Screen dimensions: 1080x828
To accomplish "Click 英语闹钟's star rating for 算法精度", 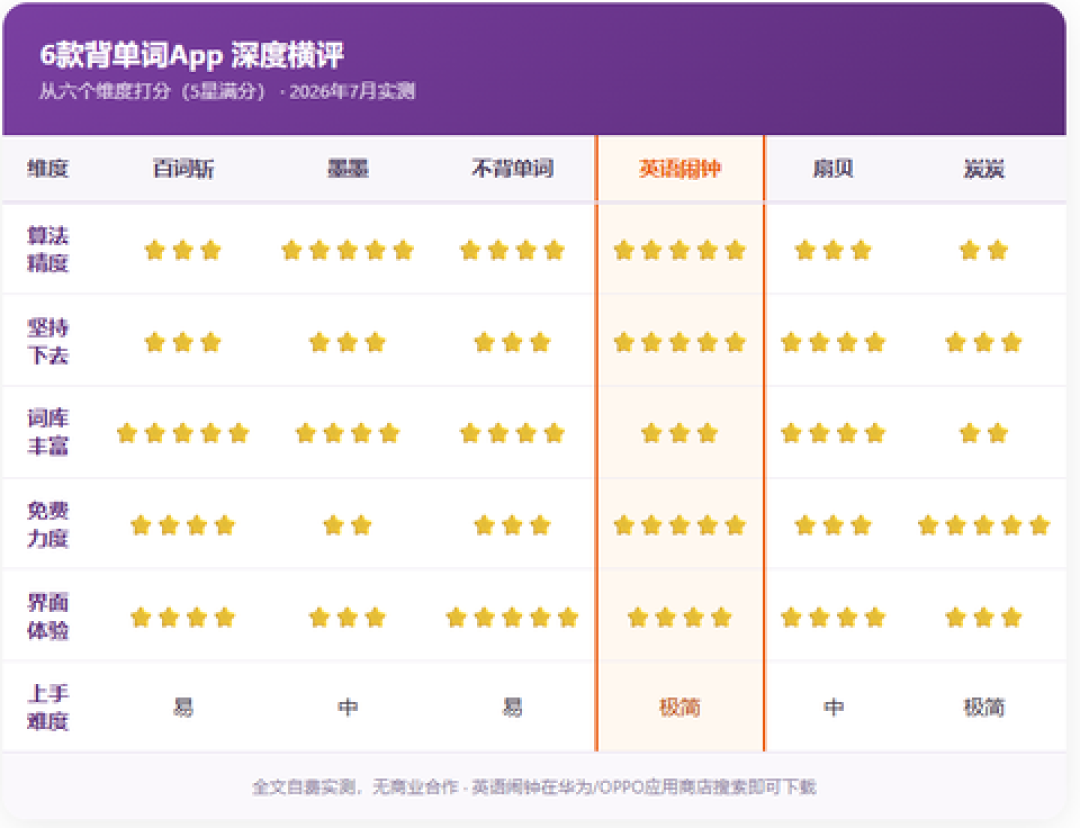I will pos(680,250).
